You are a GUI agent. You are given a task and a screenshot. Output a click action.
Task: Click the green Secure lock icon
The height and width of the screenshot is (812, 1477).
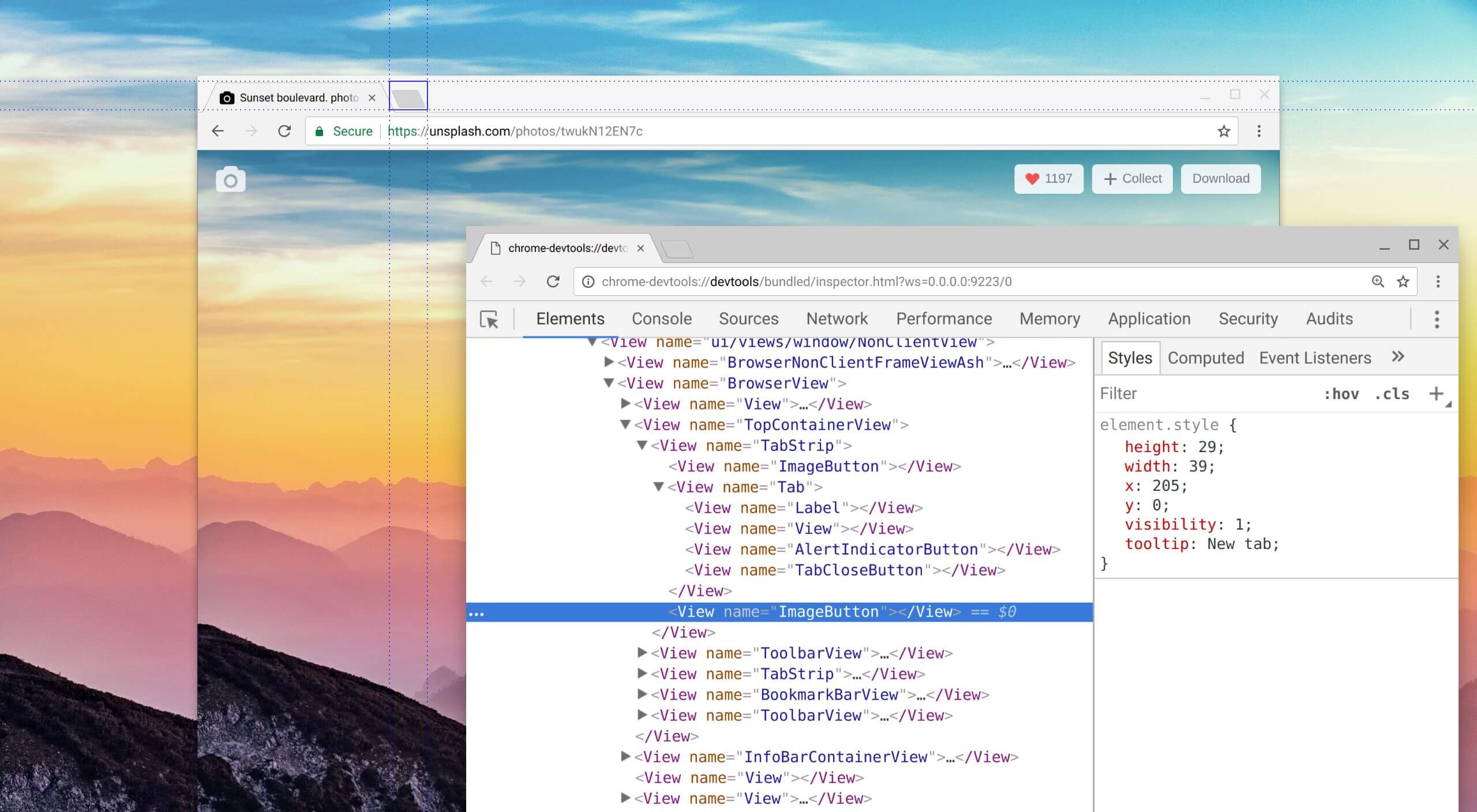click(319, 131)
